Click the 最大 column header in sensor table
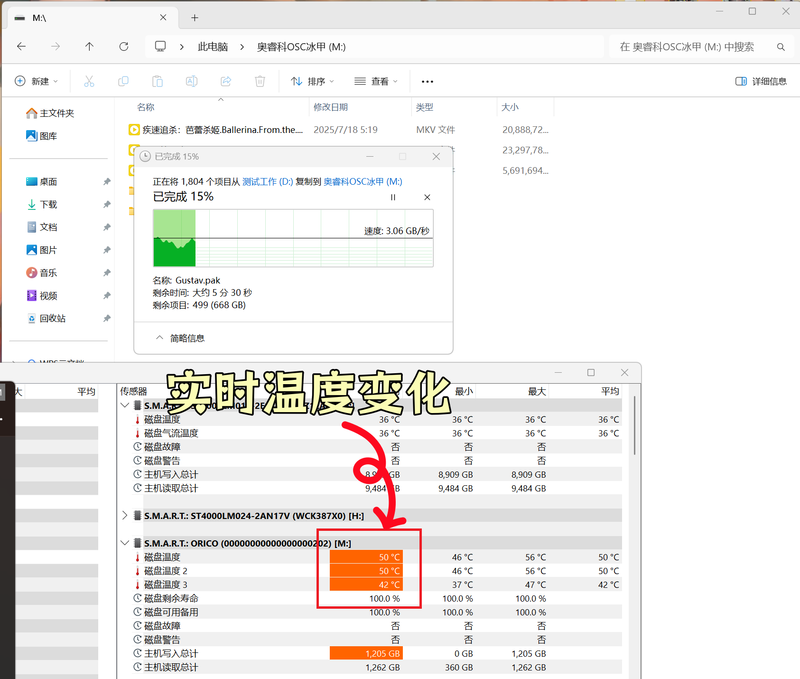 tap(537, 391)
